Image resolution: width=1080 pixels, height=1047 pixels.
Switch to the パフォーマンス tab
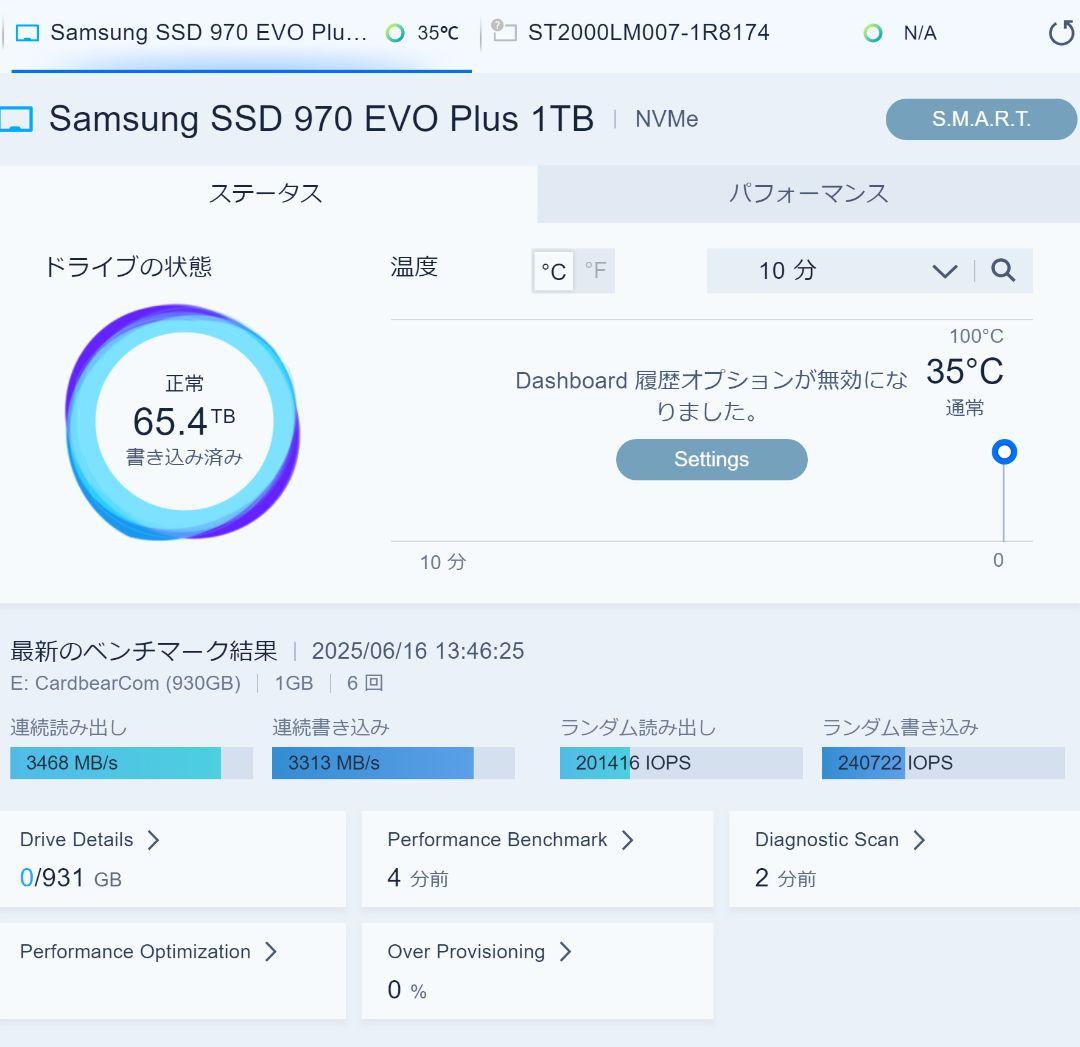(x=808, y=193)
